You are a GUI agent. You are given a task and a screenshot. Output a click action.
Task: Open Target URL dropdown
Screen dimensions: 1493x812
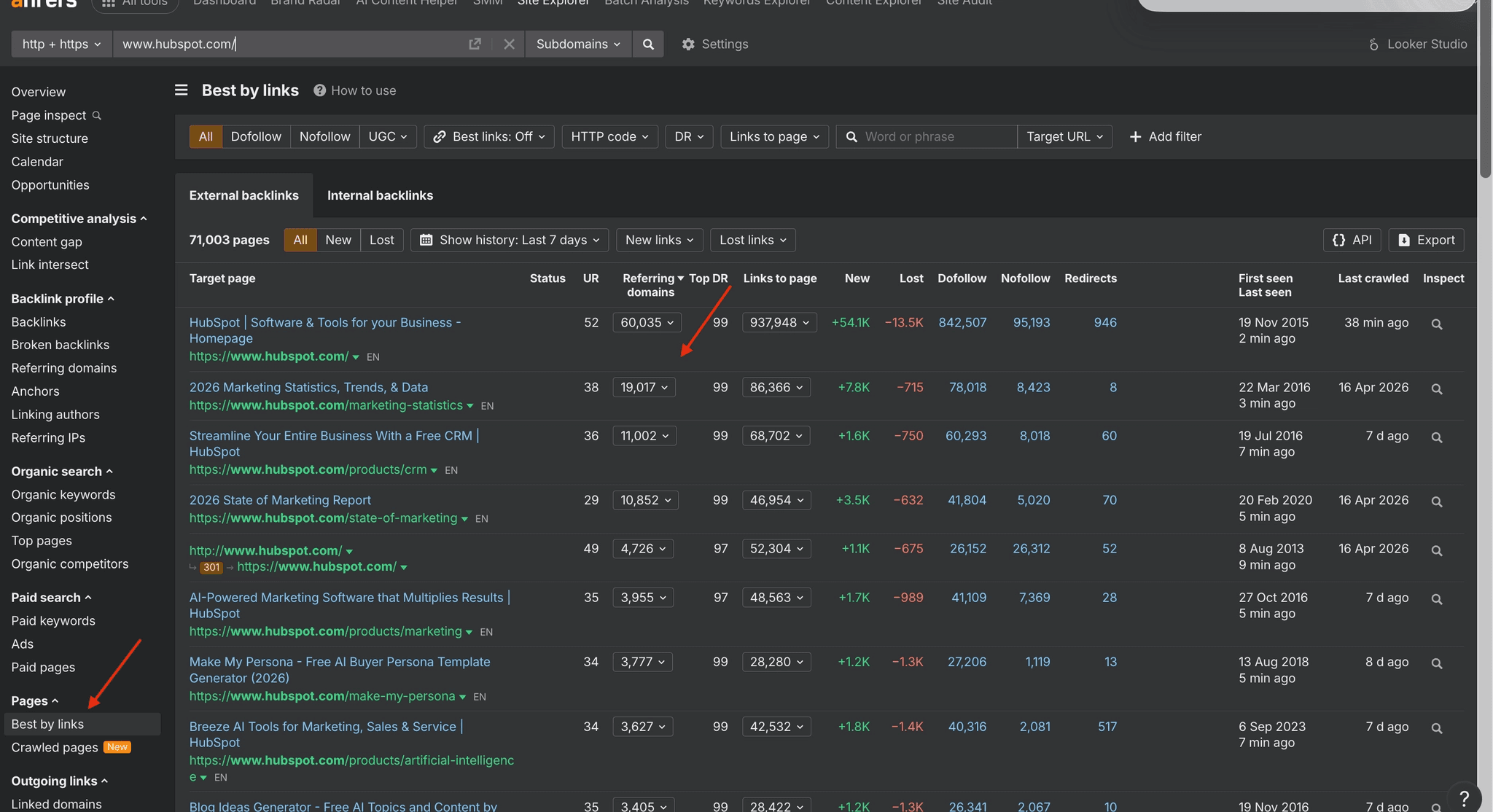click(1064, 136)
